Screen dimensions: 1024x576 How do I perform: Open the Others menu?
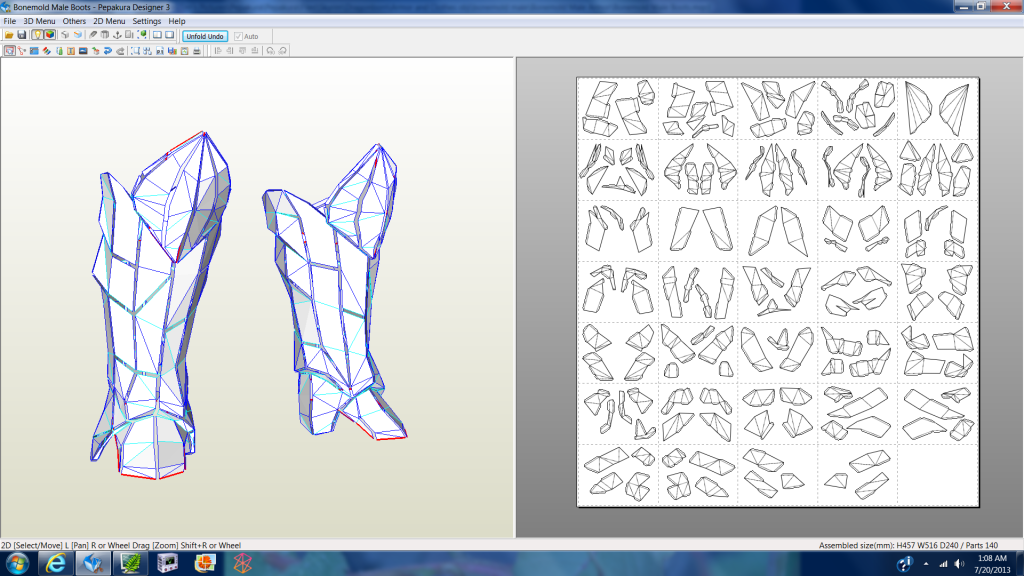coord(74,21)
